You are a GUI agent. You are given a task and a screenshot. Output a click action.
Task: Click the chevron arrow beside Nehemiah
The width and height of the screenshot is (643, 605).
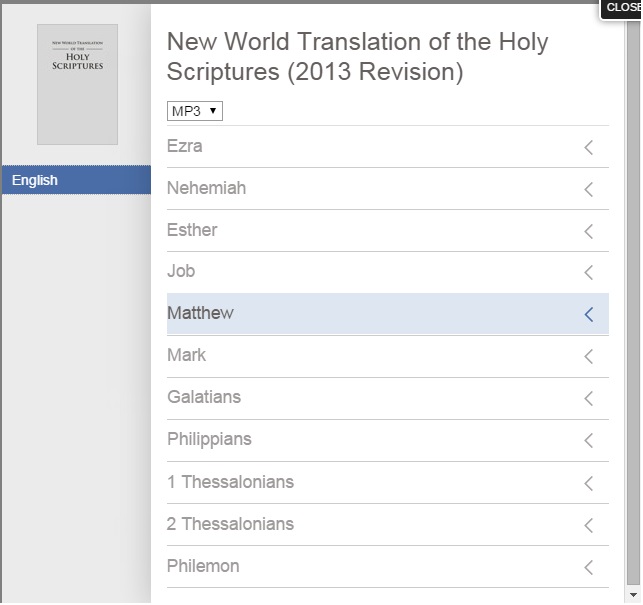[x=589, y=189]
